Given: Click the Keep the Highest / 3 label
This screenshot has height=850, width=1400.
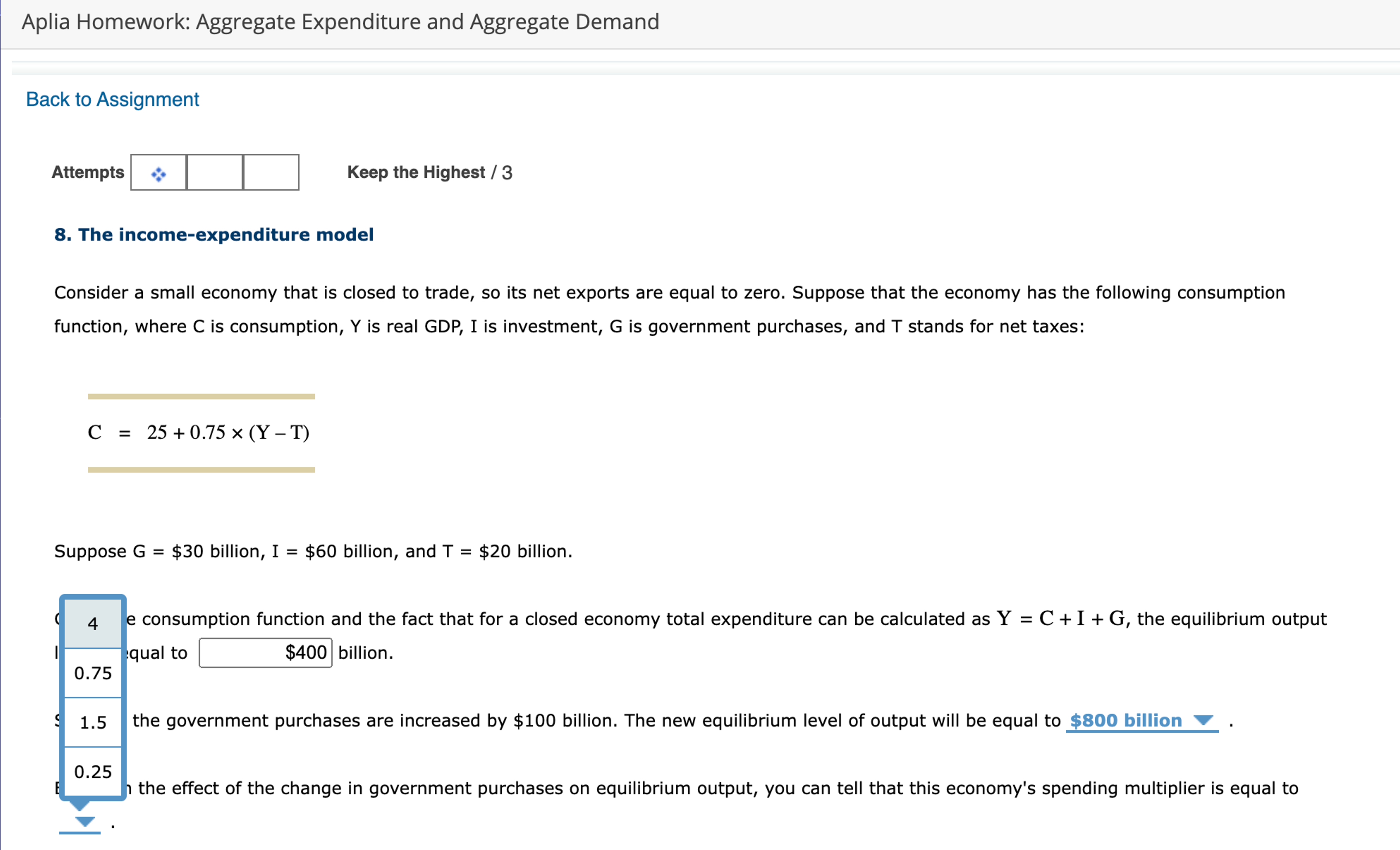Looking at the screenshot, I should [429, 172].
